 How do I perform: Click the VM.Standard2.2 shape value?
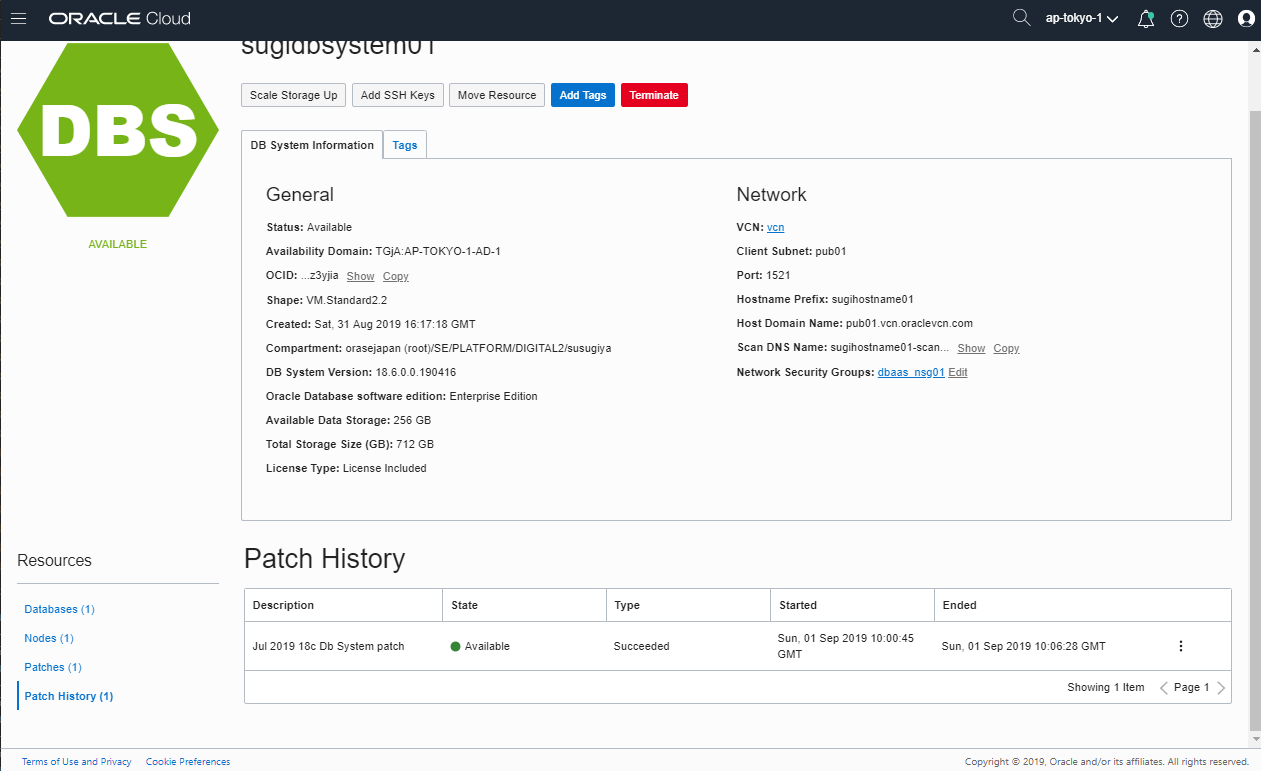[347, 300]
